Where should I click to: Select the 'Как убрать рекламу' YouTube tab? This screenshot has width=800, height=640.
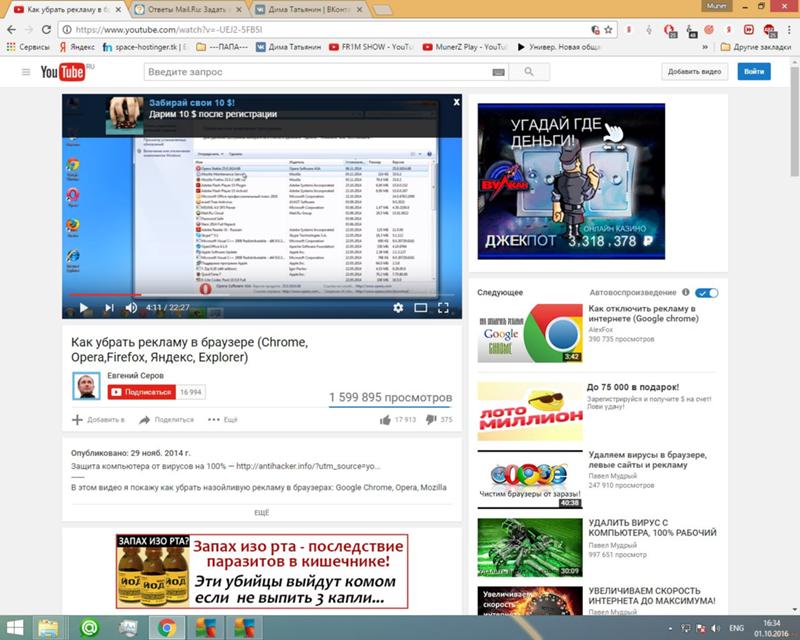[x=67, y=10]
